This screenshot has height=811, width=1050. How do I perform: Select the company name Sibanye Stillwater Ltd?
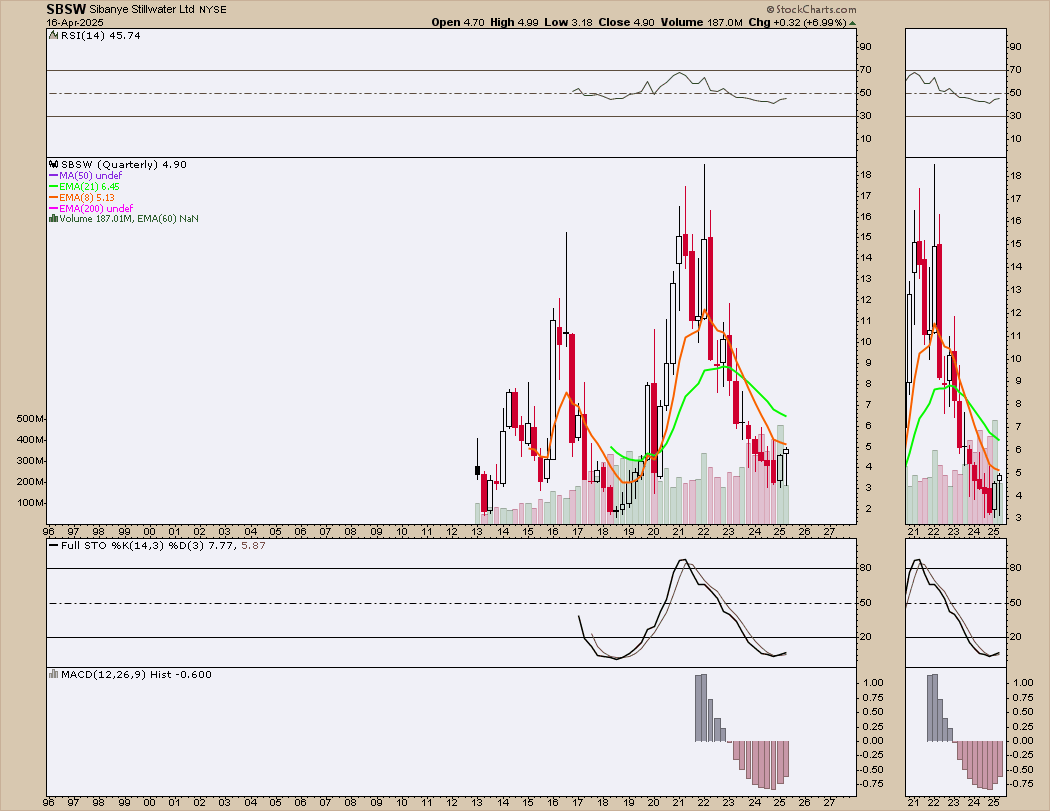[x=142, y=9]
